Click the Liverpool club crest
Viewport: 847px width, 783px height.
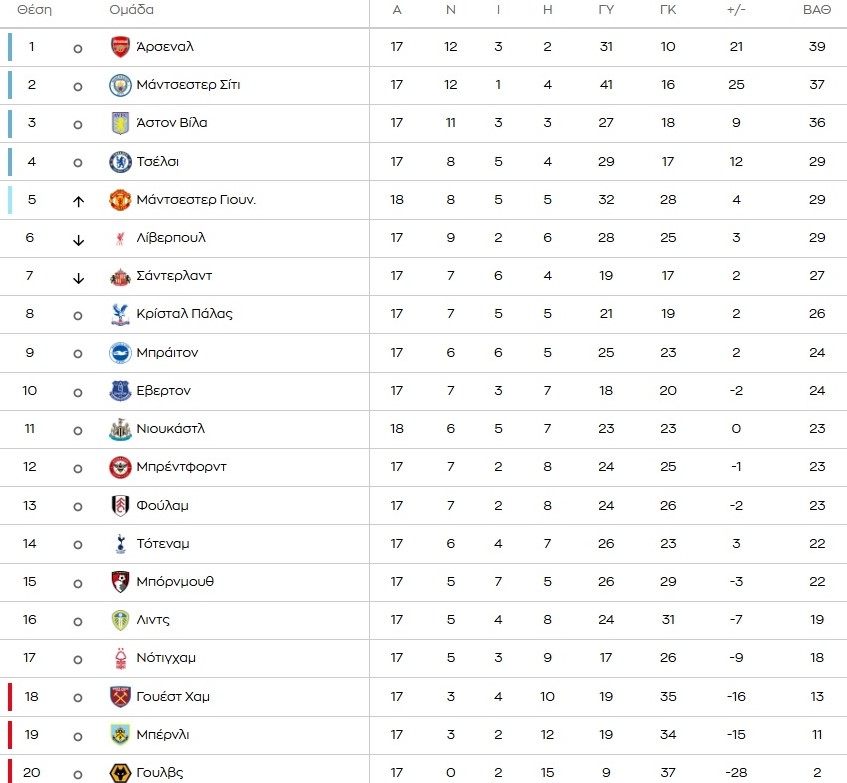120,238
